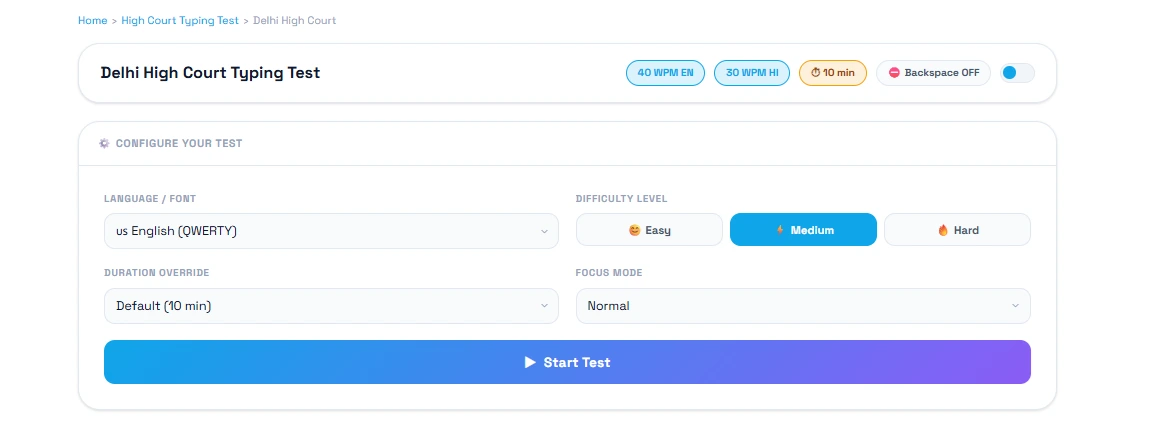Expand the Duration Override dropdown
The width and height of the screenshot is (1163, 445).
click(331, 306)
